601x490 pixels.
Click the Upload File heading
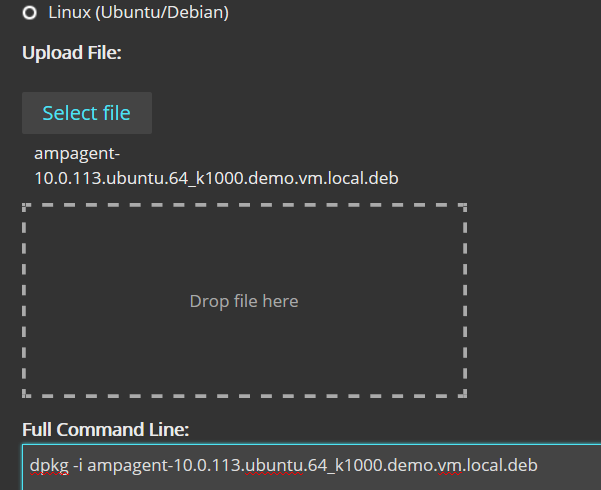(x=71, y=52)
